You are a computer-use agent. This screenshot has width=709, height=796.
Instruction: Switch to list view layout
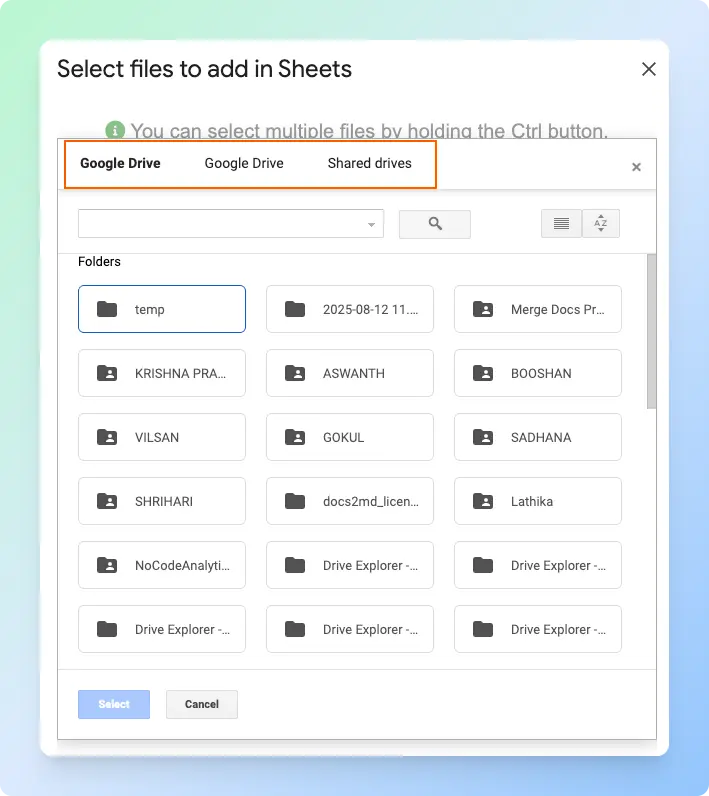tap(561, 224)
